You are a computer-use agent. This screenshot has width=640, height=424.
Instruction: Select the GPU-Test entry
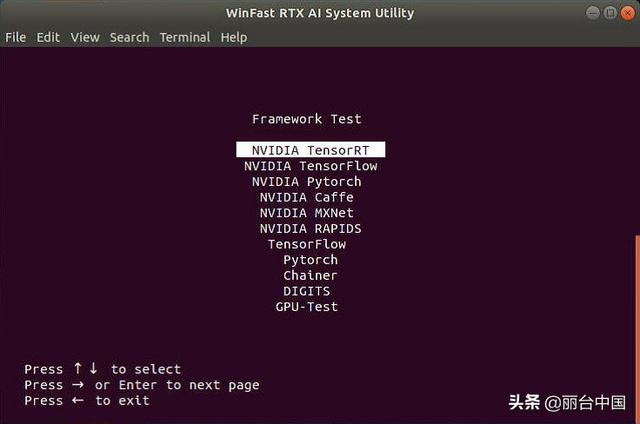307,306
